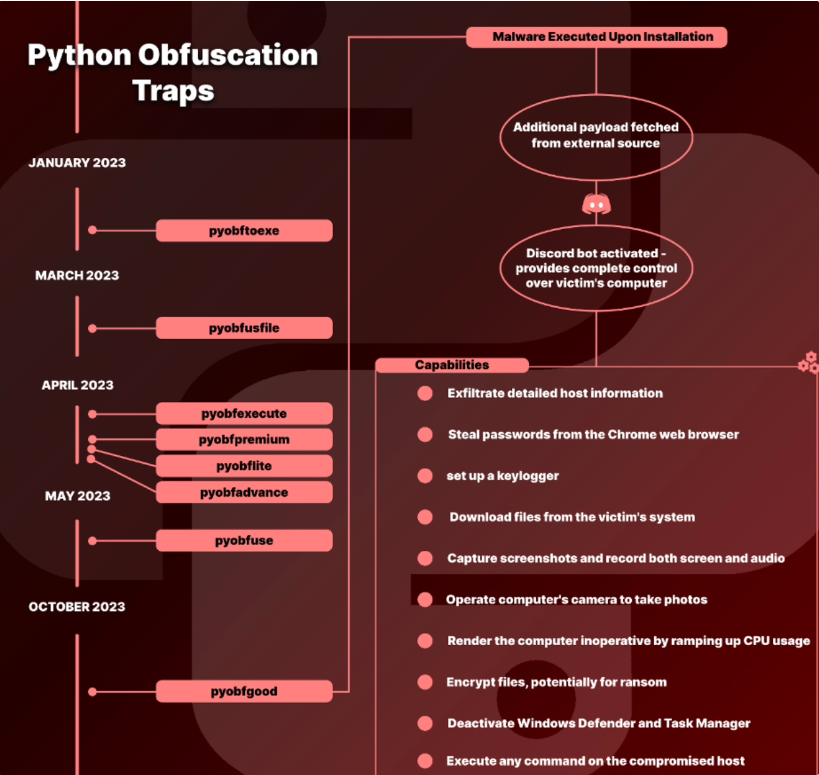The height and width of the screenshot is (775, 819).
Task: Click 'Steal passwords from the Chrome web browser'
Action: [593, 435]
